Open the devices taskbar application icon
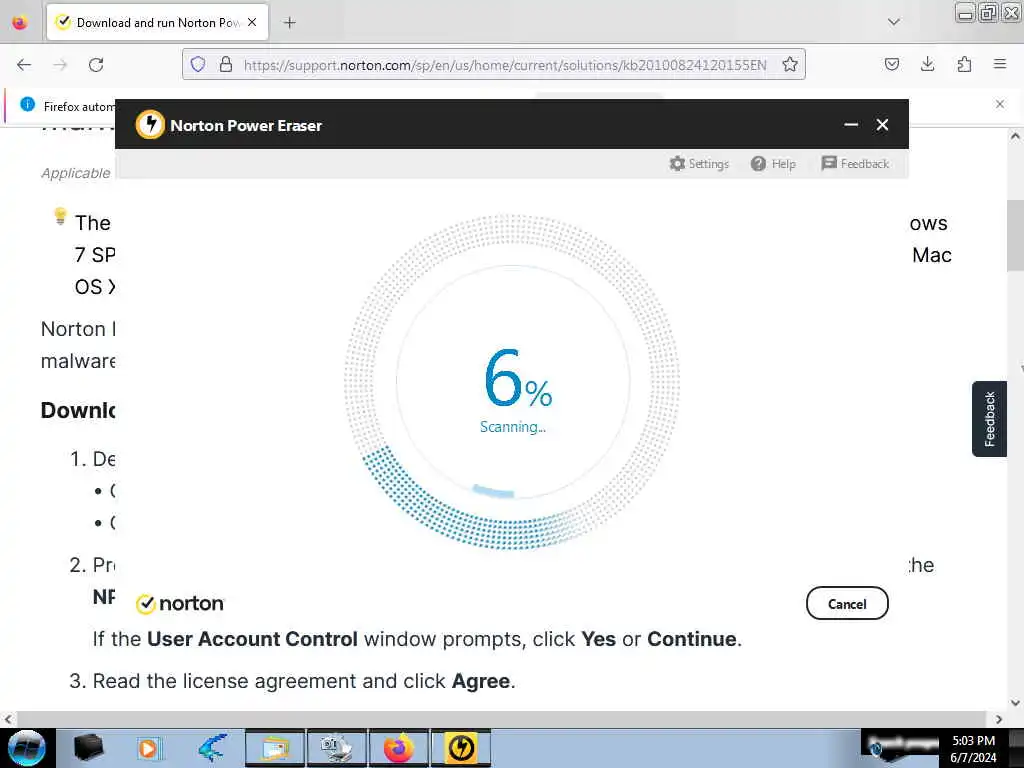1024x768 pixels. click(337, 748)
